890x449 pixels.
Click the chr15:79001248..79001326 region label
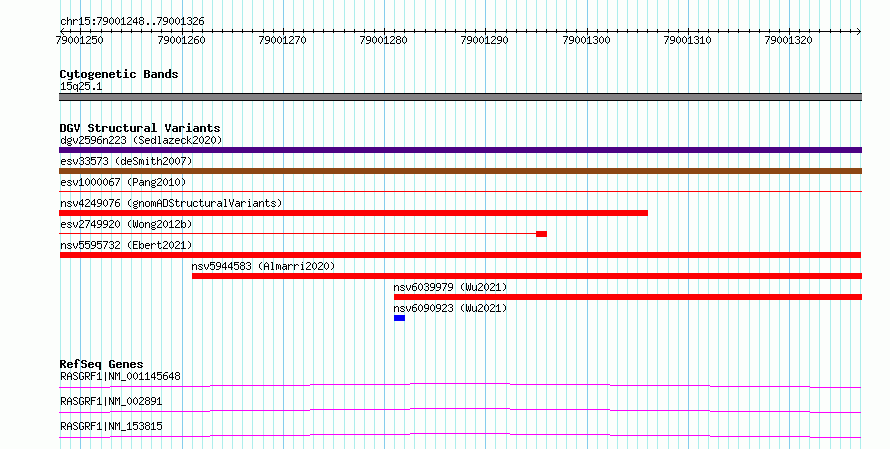132,22
